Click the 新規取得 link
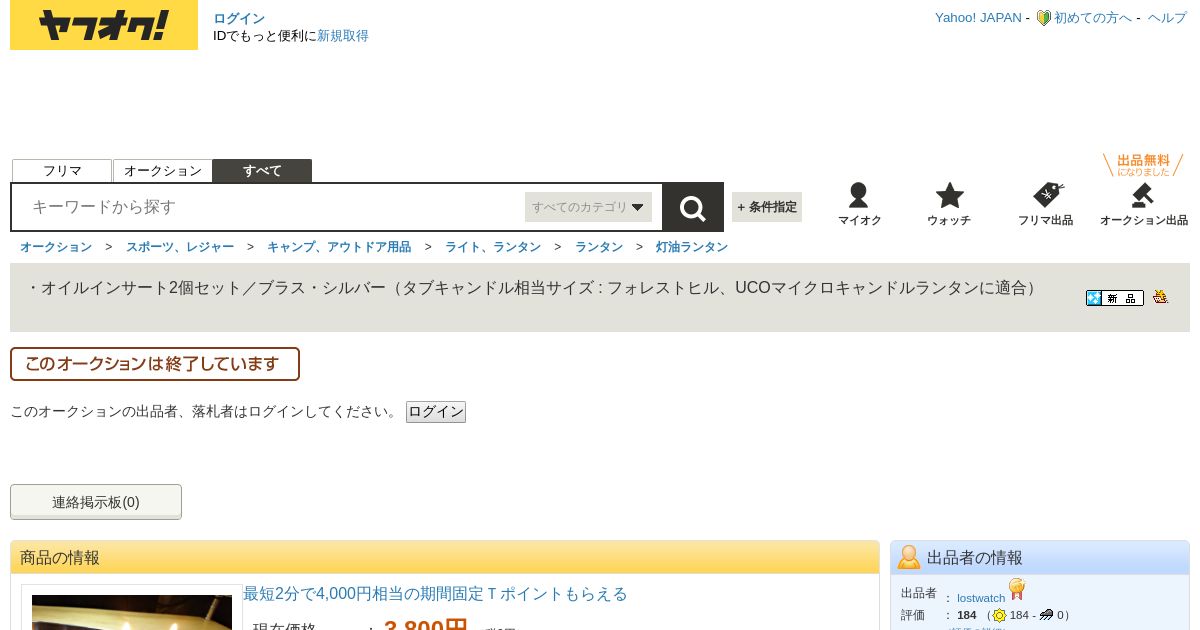 (x=343, y=36)
